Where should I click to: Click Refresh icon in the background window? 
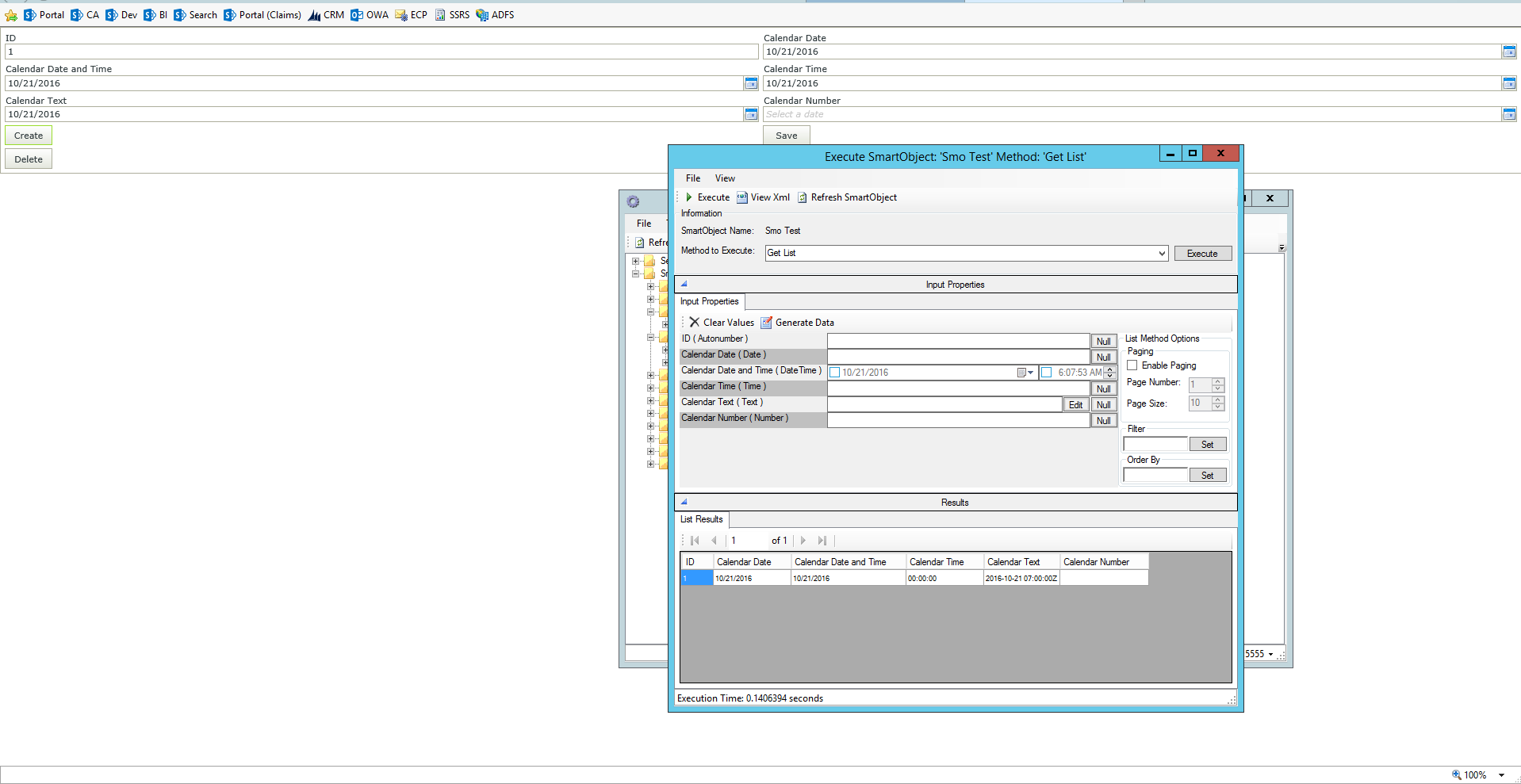639,243
